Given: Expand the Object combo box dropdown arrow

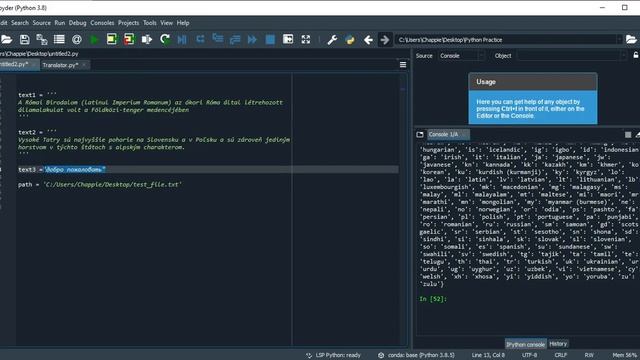Looking at the screenshot, I should pyautogui.click(x=623, y=56).
